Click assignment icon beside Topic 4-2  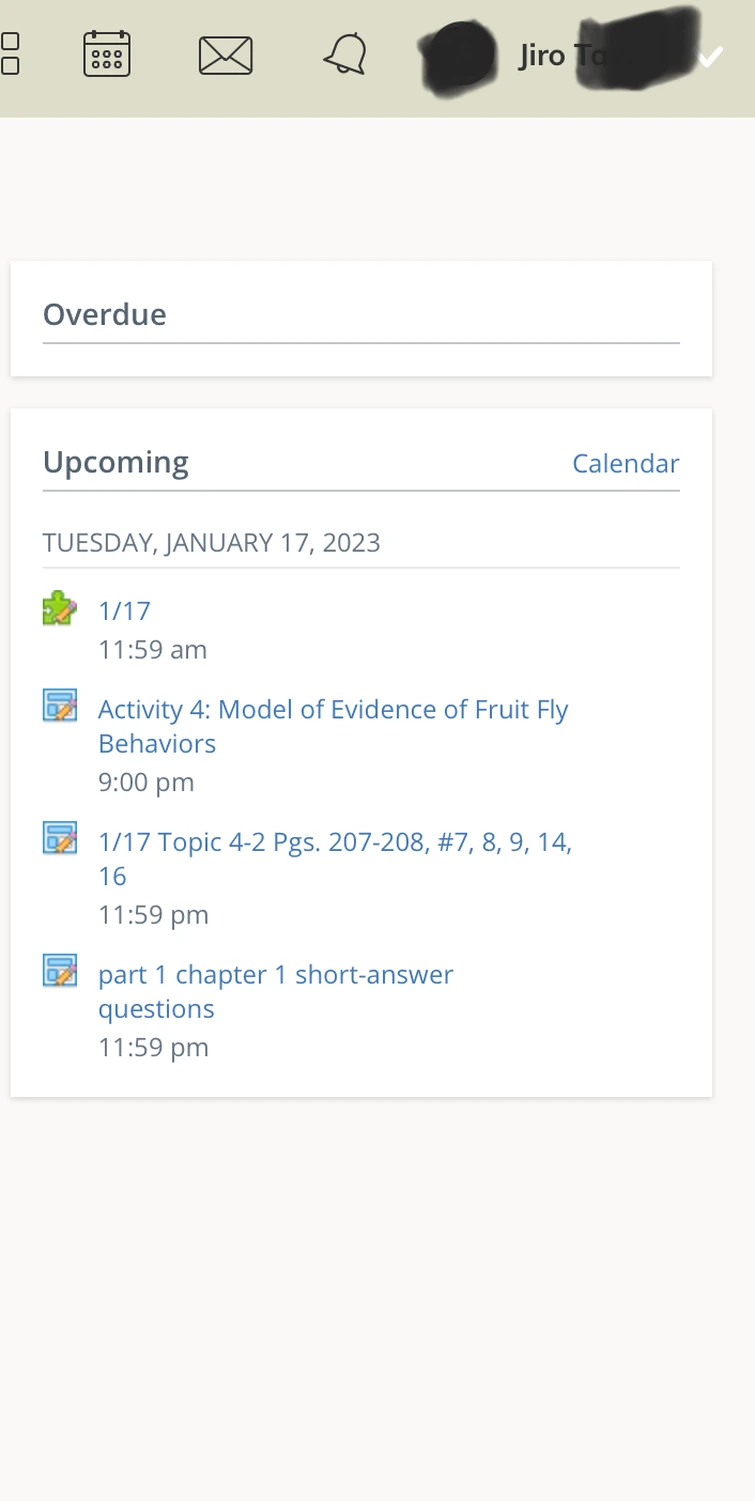coord(60,838)
